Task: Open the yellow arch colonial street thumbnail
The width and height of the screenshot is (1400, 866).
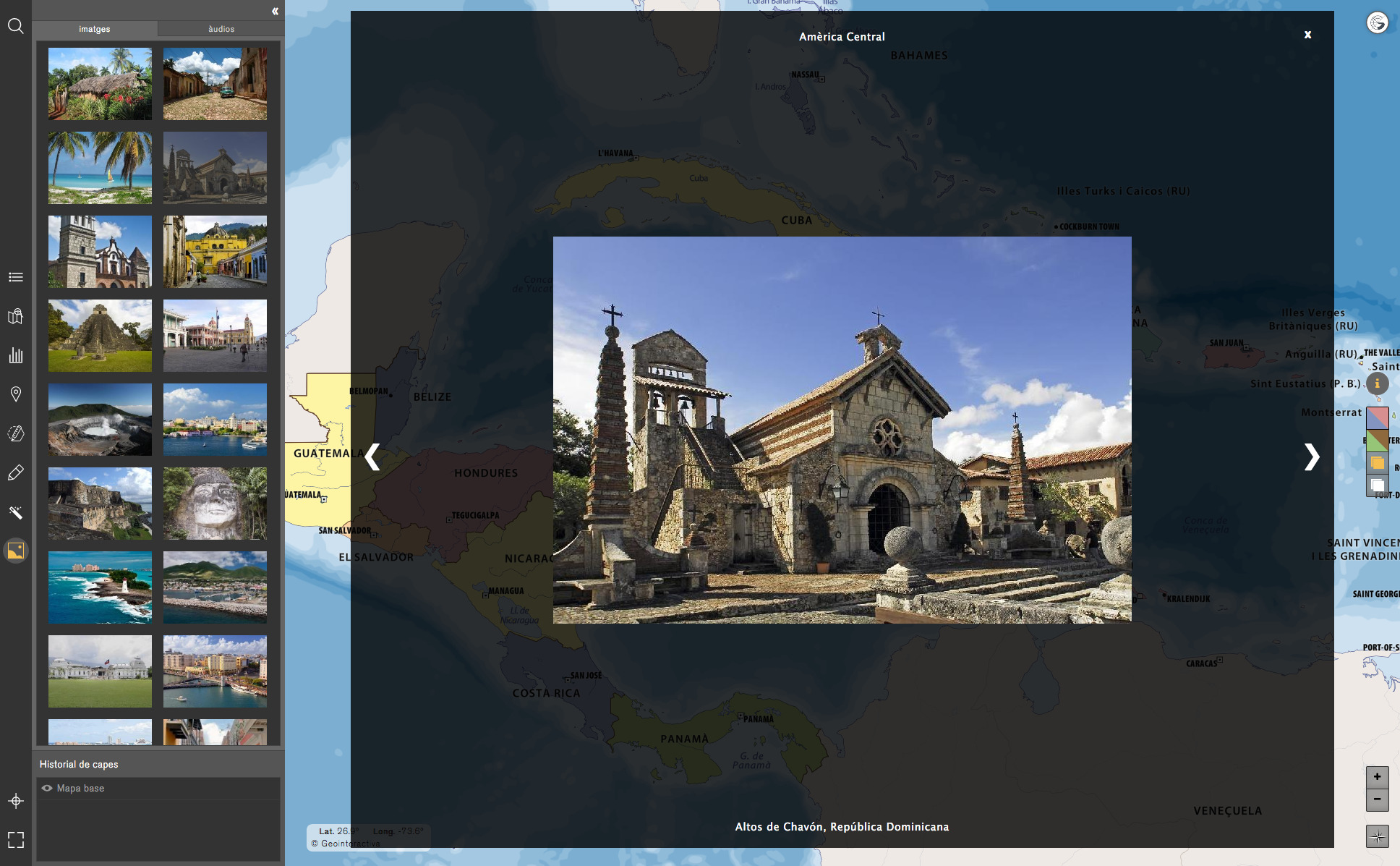Action: click(x=215, y=252)
